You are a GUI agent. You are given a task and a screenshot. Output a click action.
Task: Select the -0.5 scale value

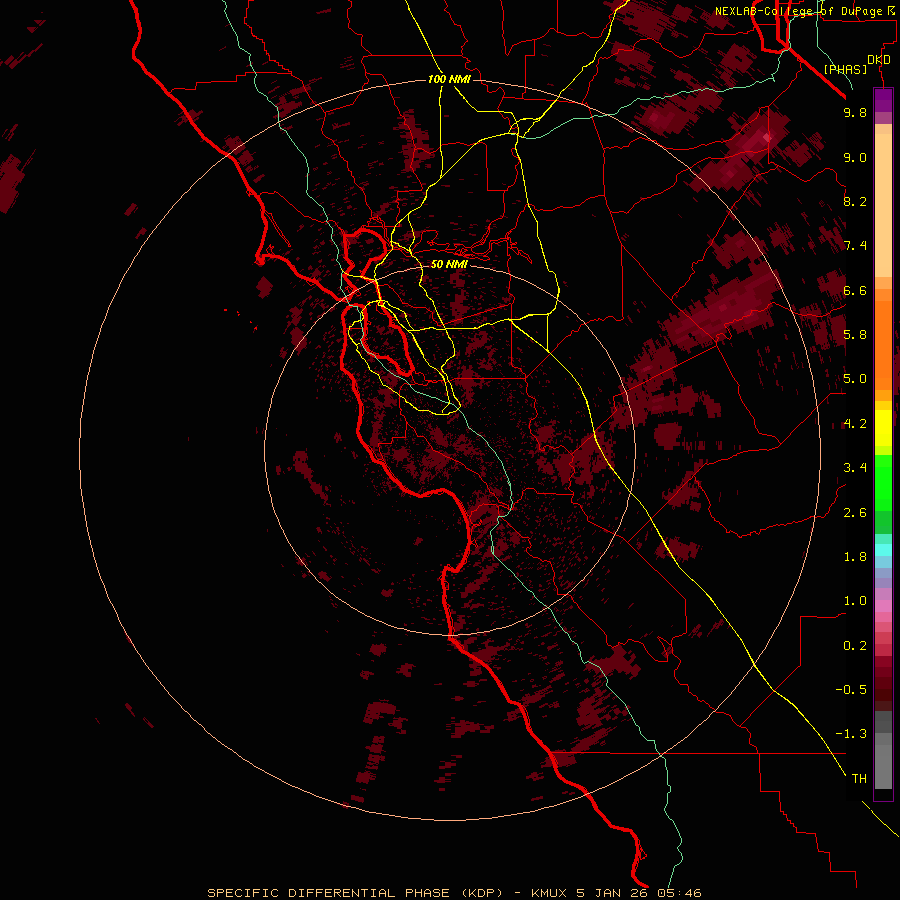click(x=851, y=690)
